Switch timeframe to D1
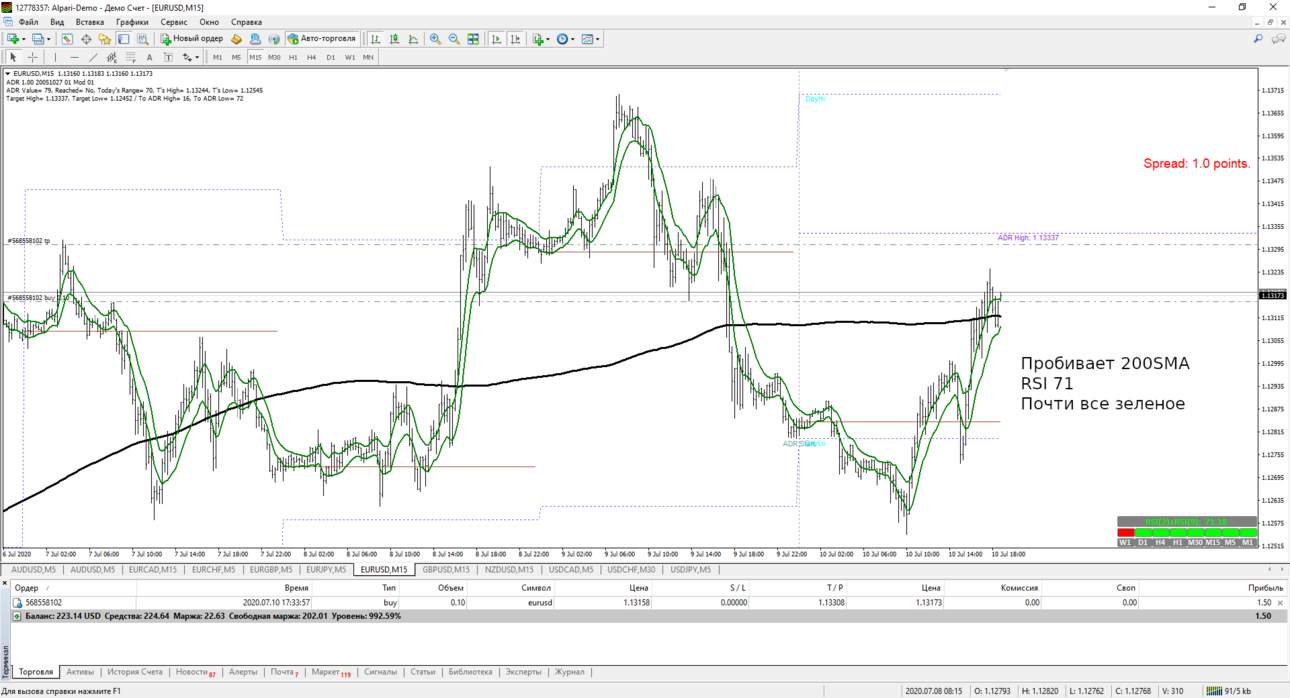The height and width of the screenshot is (698, 1290). click(331, 57)
